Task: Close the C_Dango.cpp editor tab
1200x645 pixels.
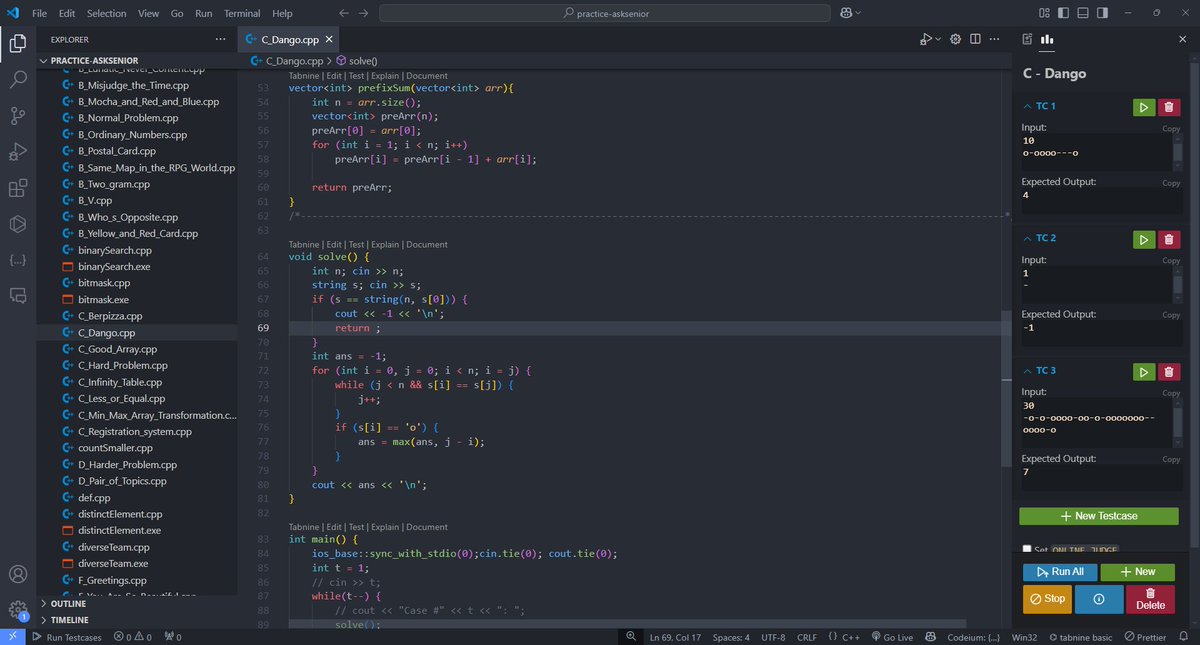Action: click(x=329, y=39)
